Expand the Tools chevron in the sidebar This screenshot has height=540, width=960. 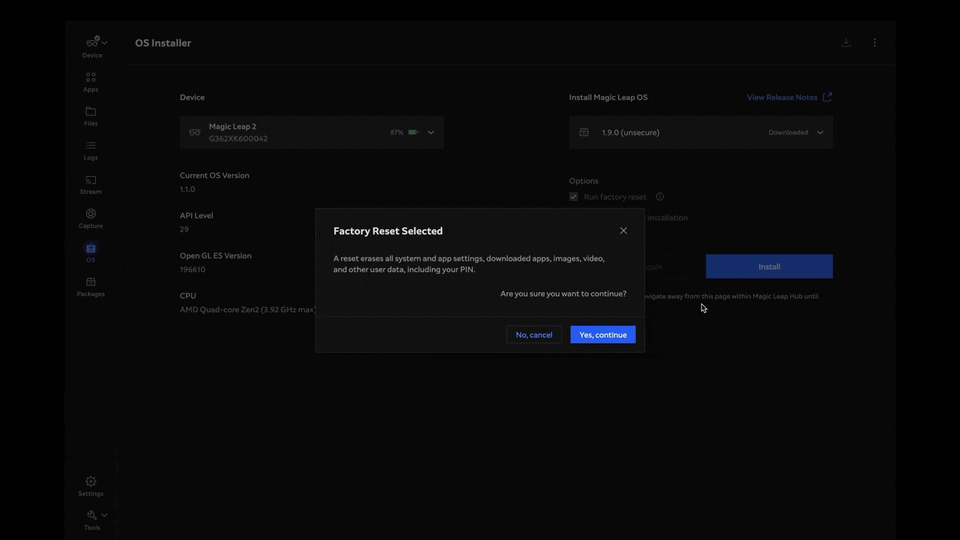click(104, 516)
